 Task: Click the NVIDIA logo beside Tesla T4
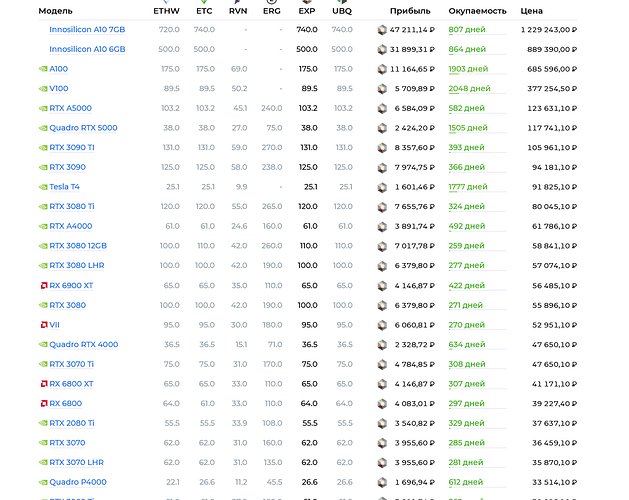point(43,187)
